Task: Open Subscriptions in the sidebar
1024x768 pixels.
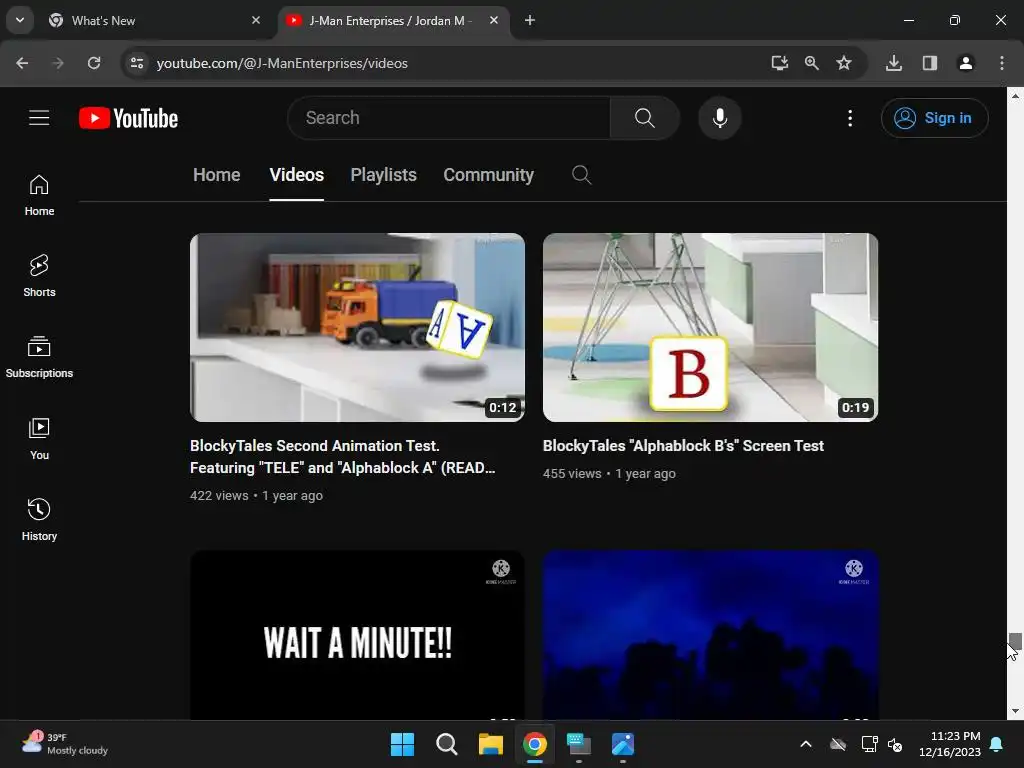Action: [39, 357]
